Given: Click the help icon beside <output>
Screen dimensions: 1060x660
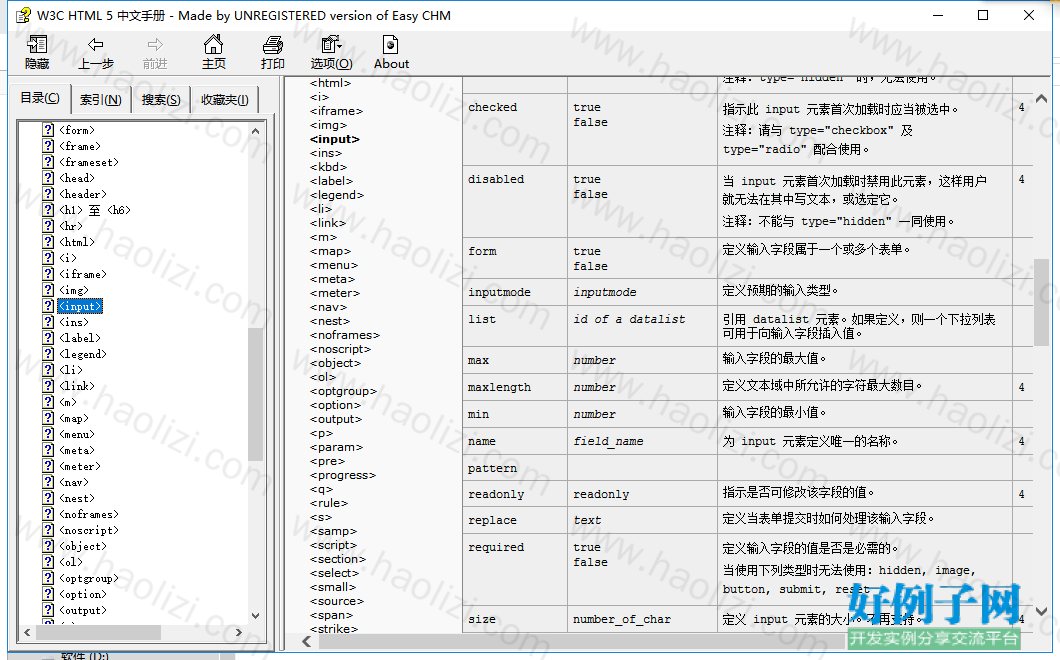Looking at the screenshot, I should click(48, 610).
